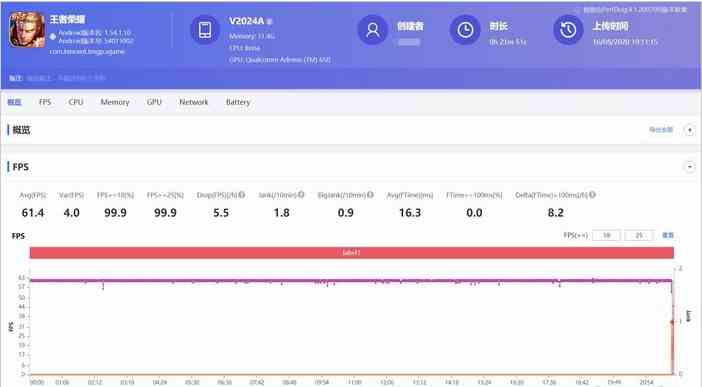Click the device tablet icon
This screenshot has height=387, width=702.
coord(205,30)
